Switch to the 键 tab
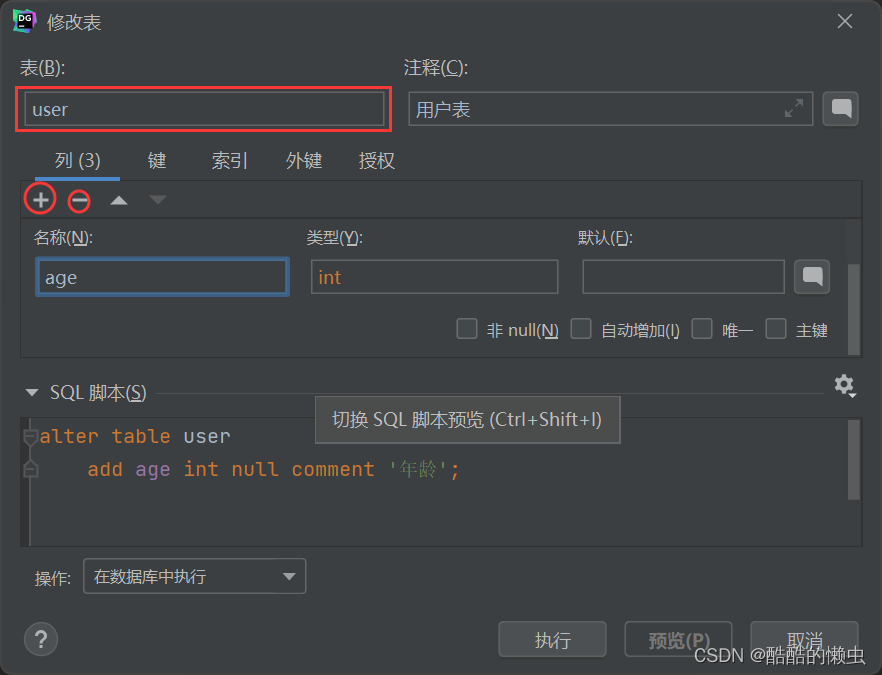The height and width of the screenshot is (675, 882). click(157, 161)
